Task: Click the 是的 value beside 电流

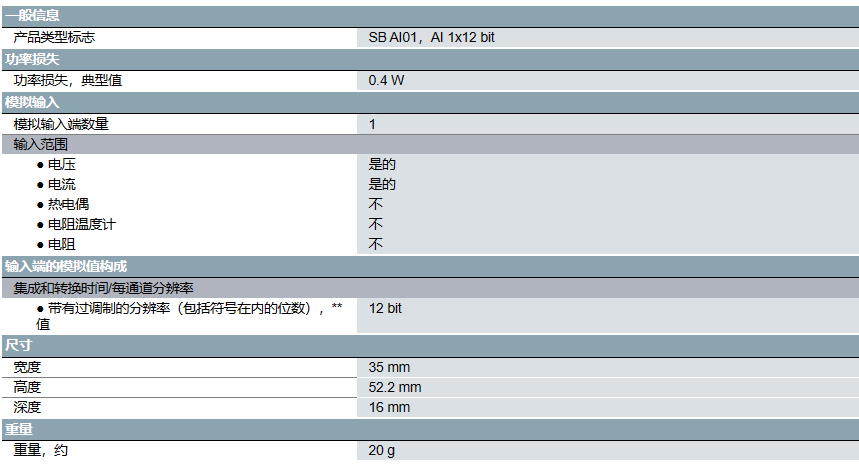Action: pos(382,184)
